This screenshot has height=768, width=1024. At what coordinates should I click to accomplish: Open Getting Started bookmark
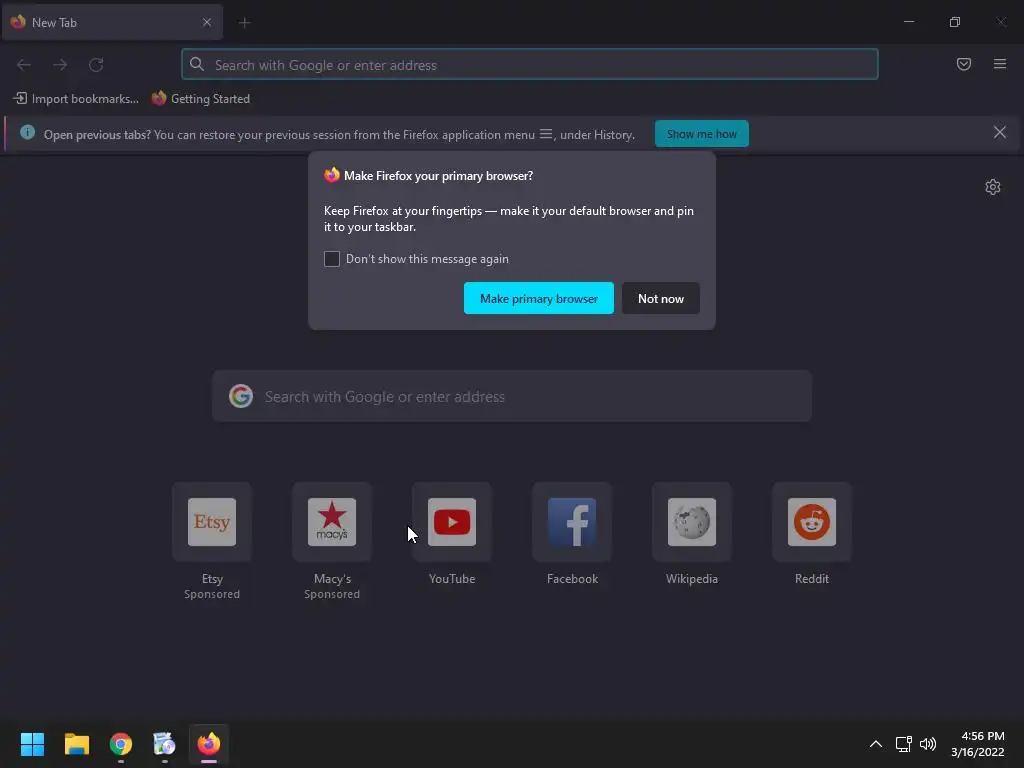200,99
